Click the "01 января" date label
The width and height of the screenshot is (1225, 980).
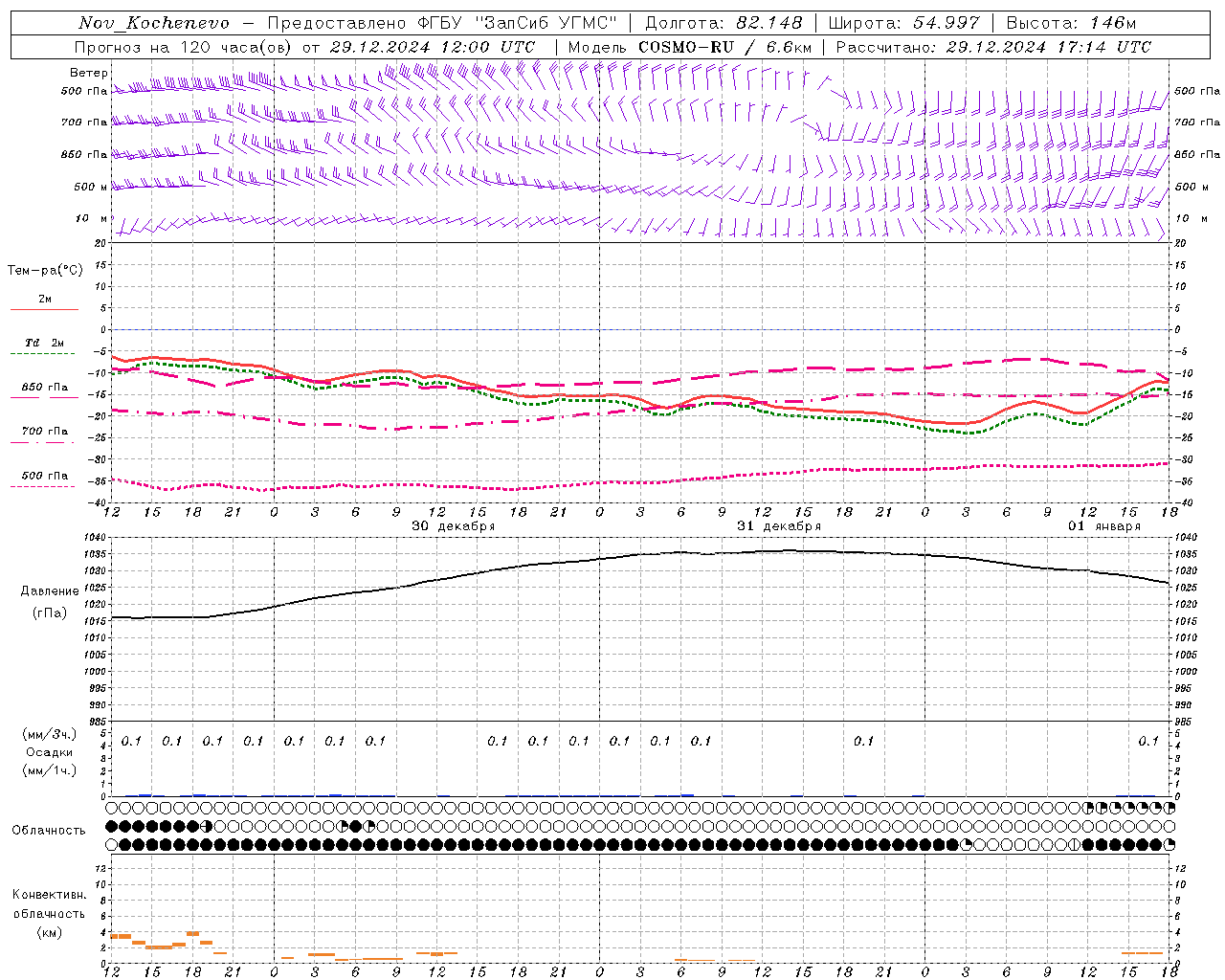tap(1104, 526)
